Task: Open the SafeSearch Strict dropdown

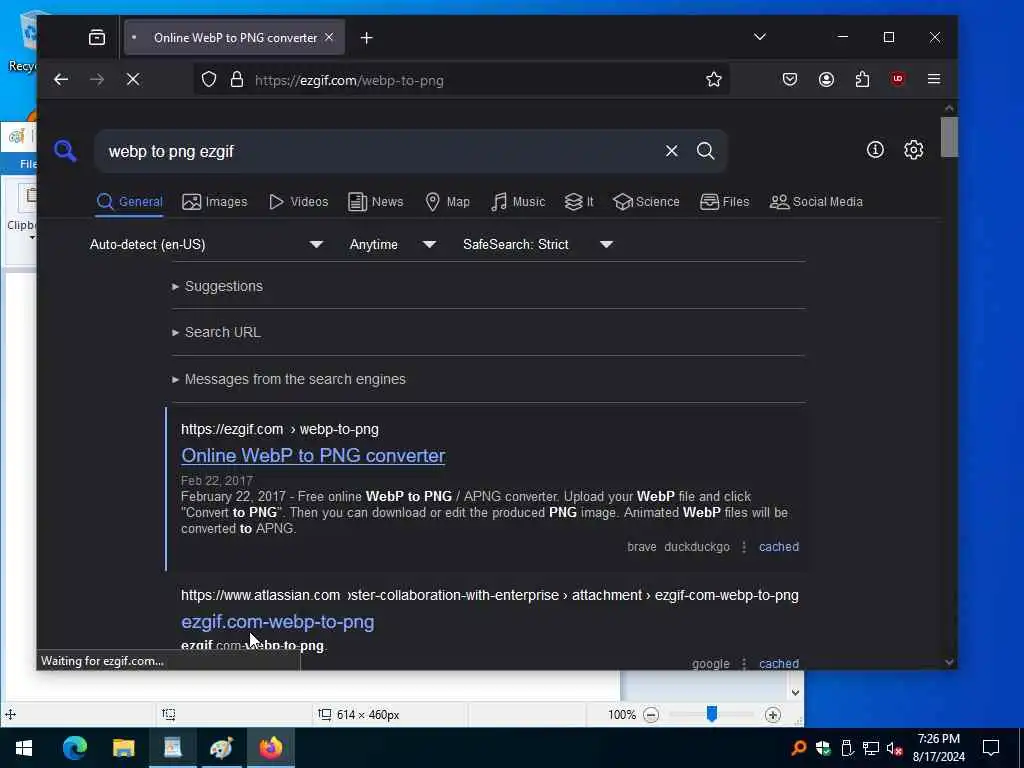Action: pyautogui.click(x=538, y=244)
